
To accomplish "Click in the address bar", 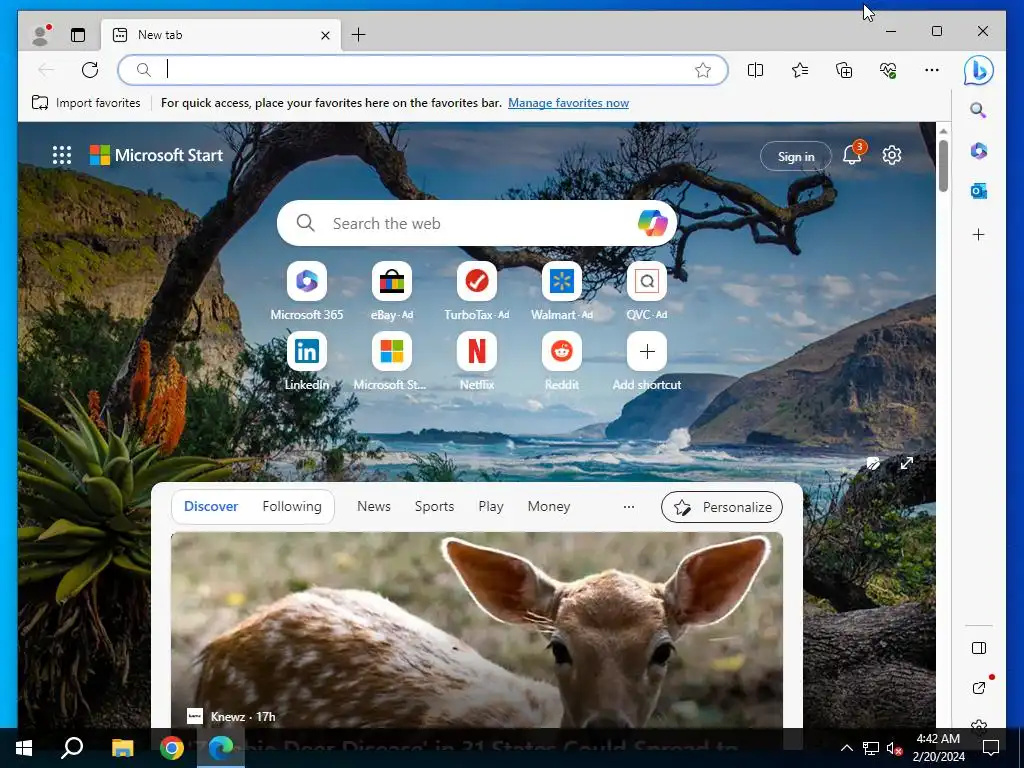I will tap(422, 70).
